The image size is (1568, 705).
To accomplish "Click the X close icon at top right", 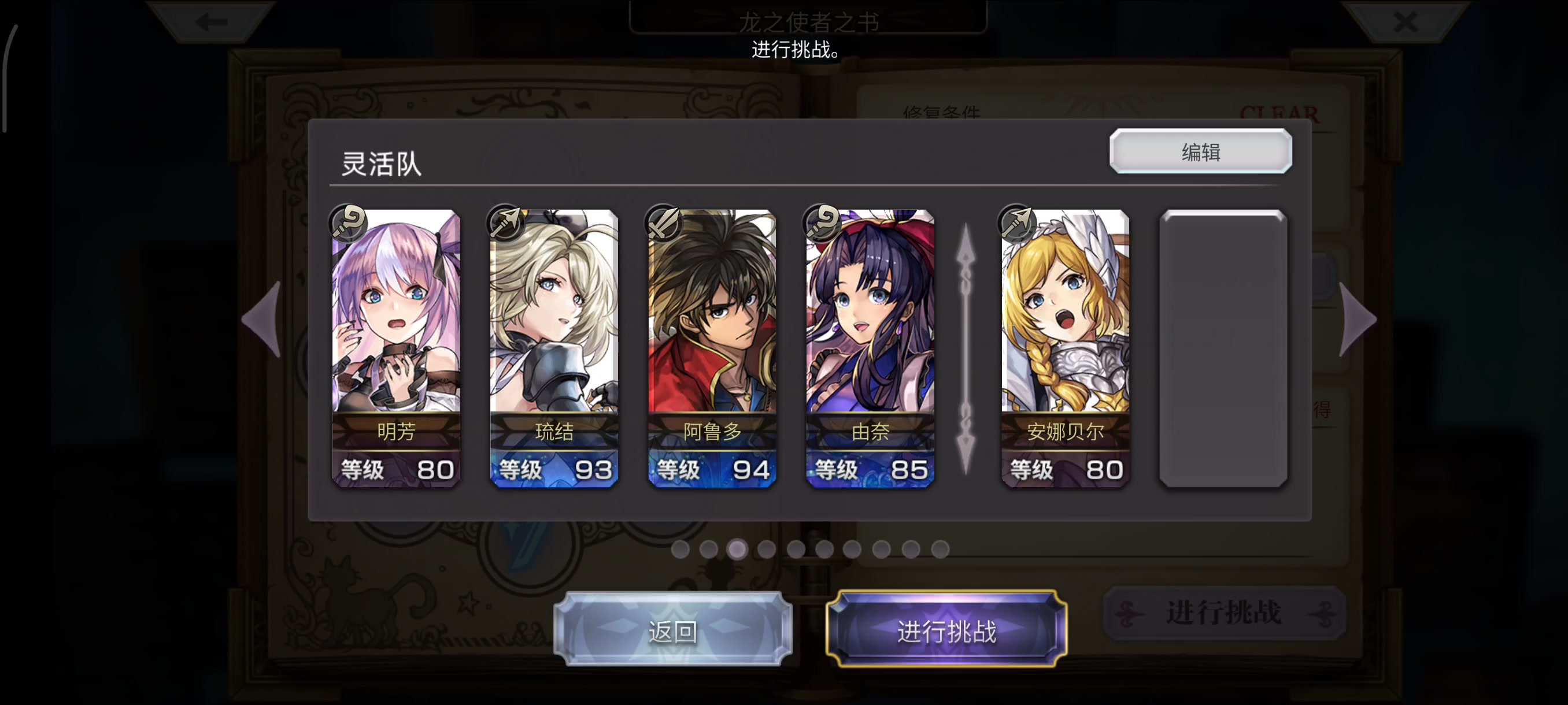I will (1406, 23).
